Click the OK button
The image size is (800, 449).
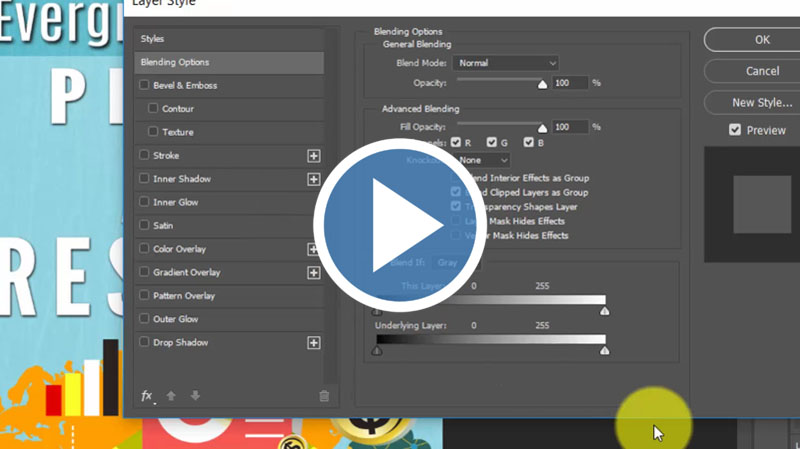pyautogui.click(x=761, y=40)
